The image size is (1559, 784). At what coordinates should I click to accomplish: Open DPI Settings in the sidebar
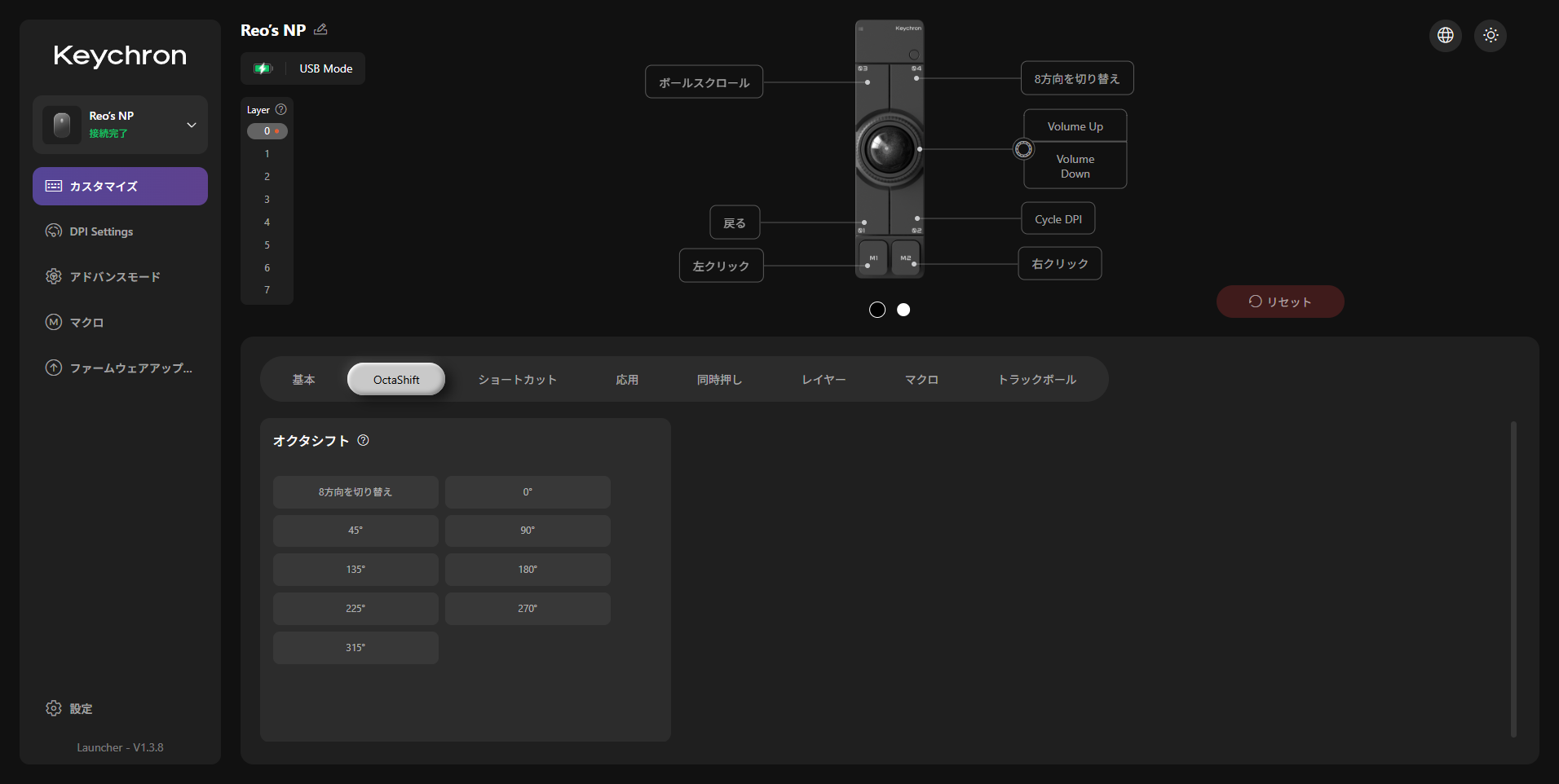pyautogui.click(x=120, y=231)
